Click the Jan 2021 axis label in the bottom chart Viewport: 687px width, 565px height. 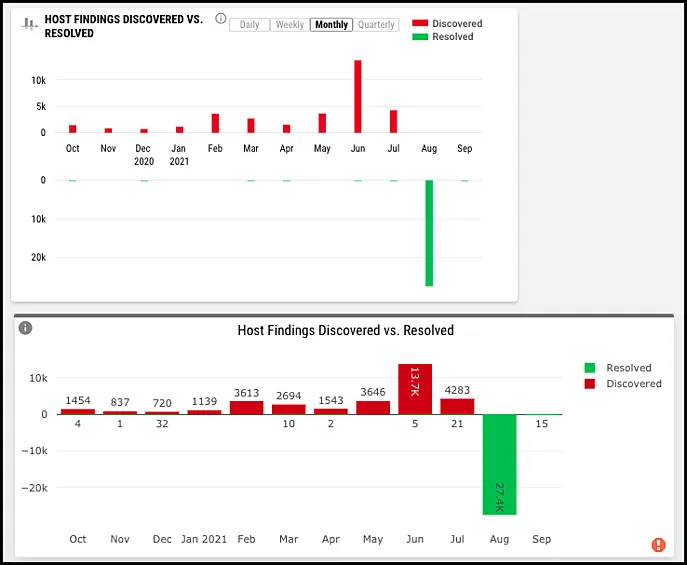(204, 539)
